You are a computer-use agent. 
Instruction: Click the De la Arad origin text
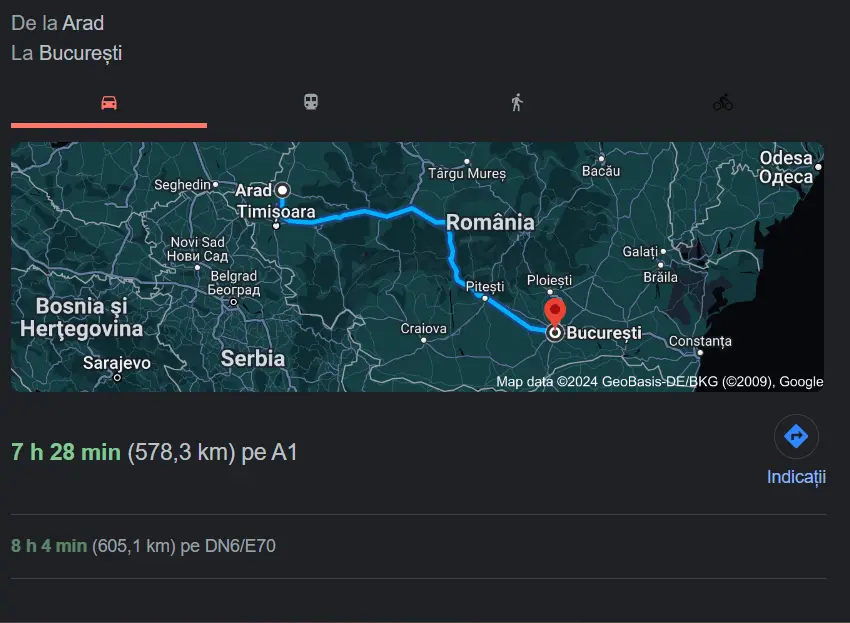(x=57, y=23)
